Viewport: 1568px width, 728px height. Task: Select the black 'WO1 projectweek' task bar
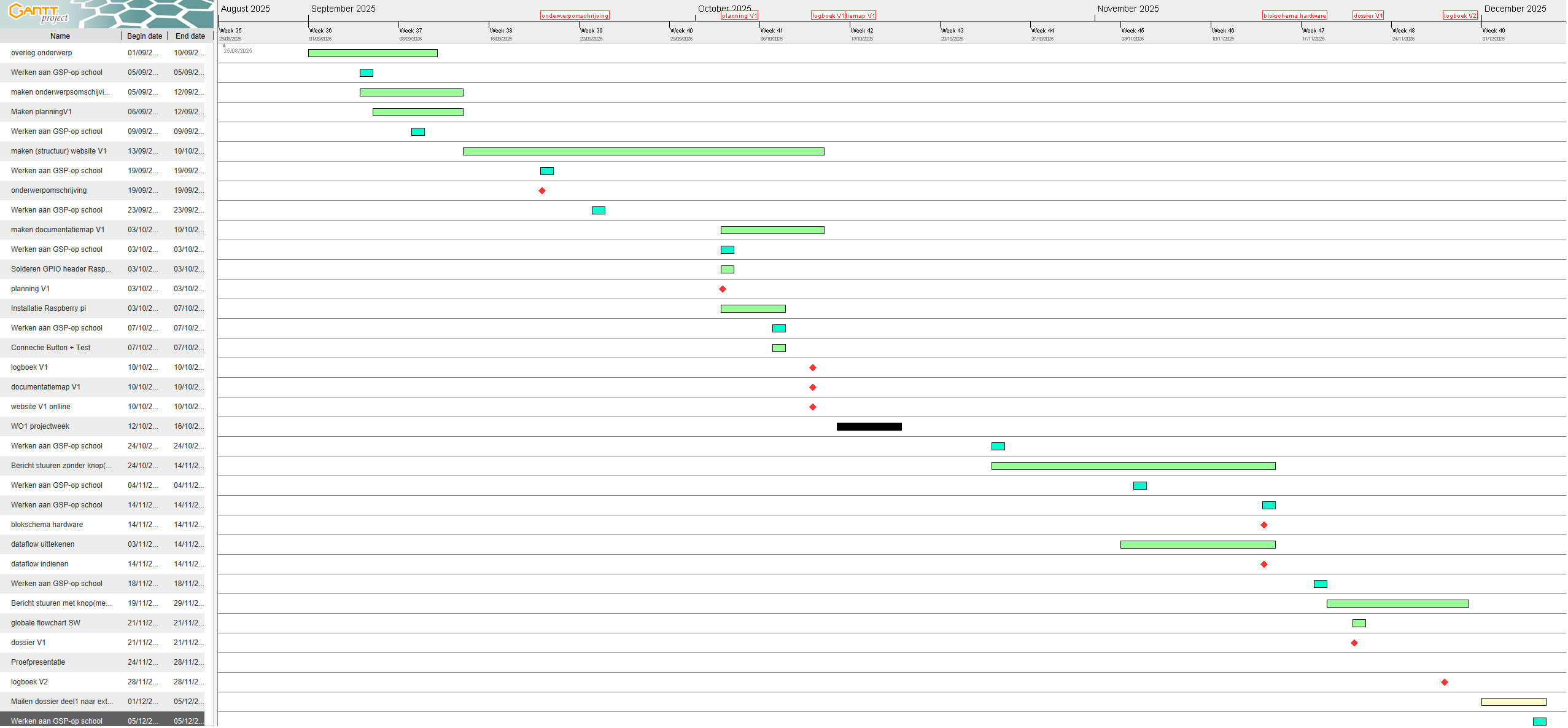point(869,427)
